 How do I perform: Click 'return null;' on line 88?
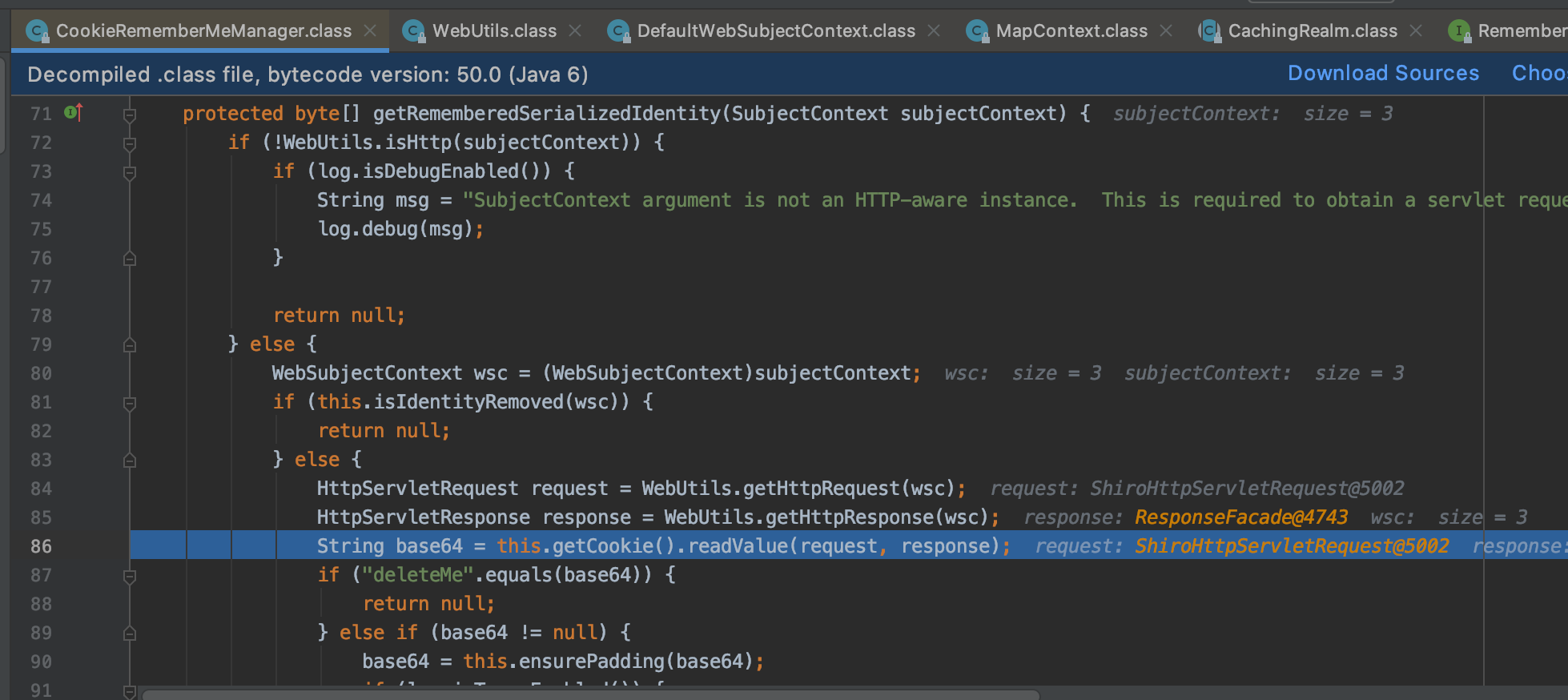[x=429, y=604]
